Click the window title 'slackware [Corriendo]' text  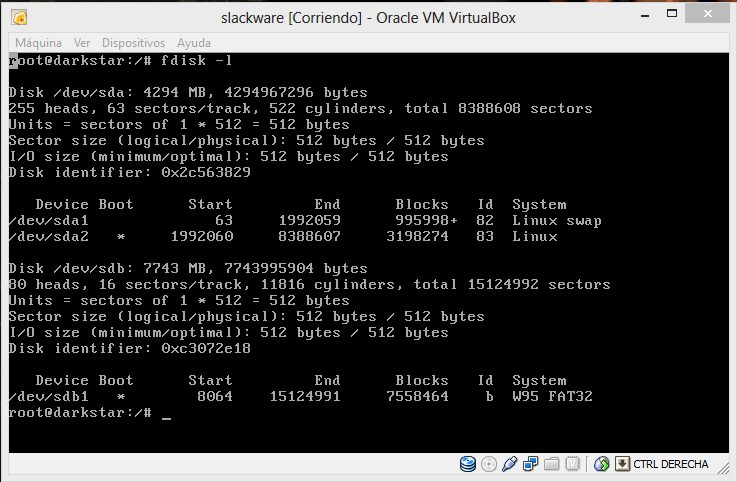tap(291, 18)
